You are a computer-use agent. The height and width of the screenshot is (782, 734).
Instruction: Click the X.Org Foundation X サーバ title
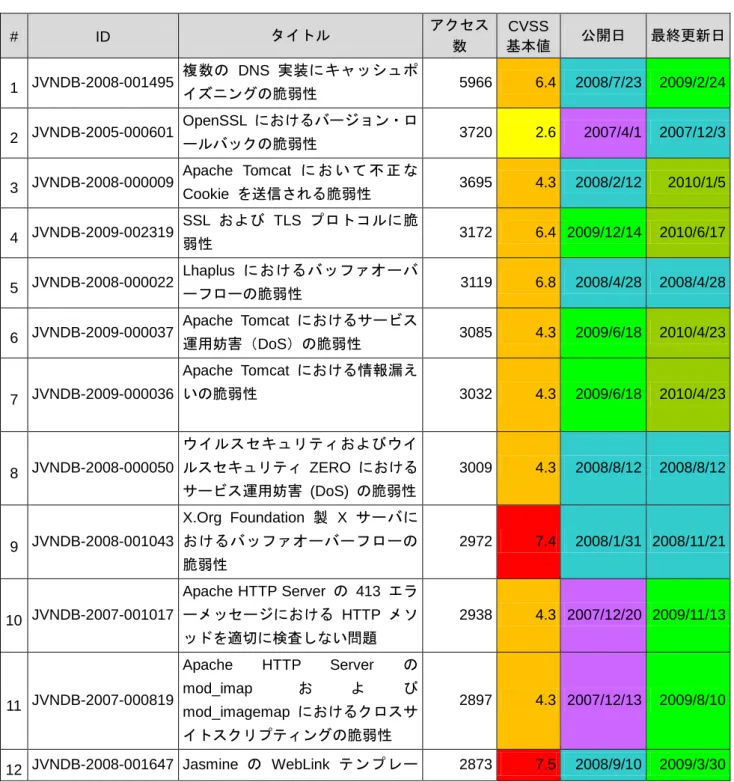pyautogui.click(x=300, y=542)
